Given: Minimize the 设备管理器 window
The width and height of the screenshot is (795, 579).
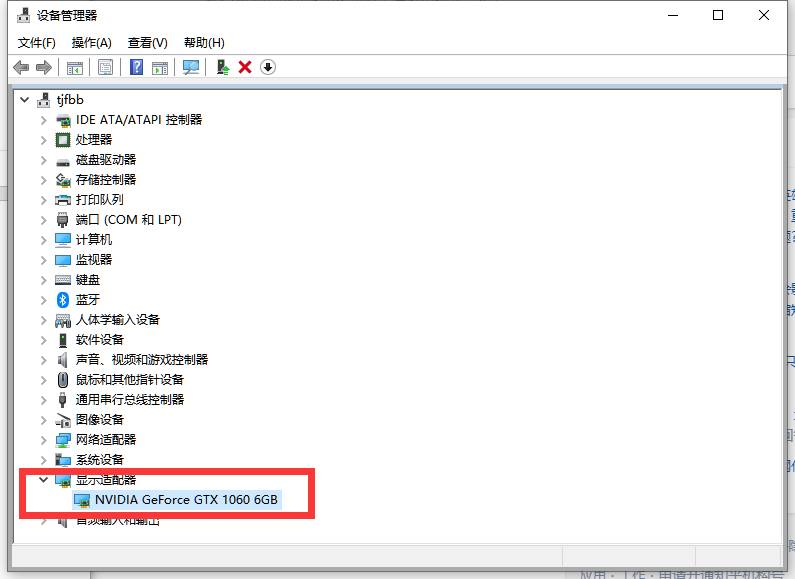Looking at the screenshot, I should point(673,15).
